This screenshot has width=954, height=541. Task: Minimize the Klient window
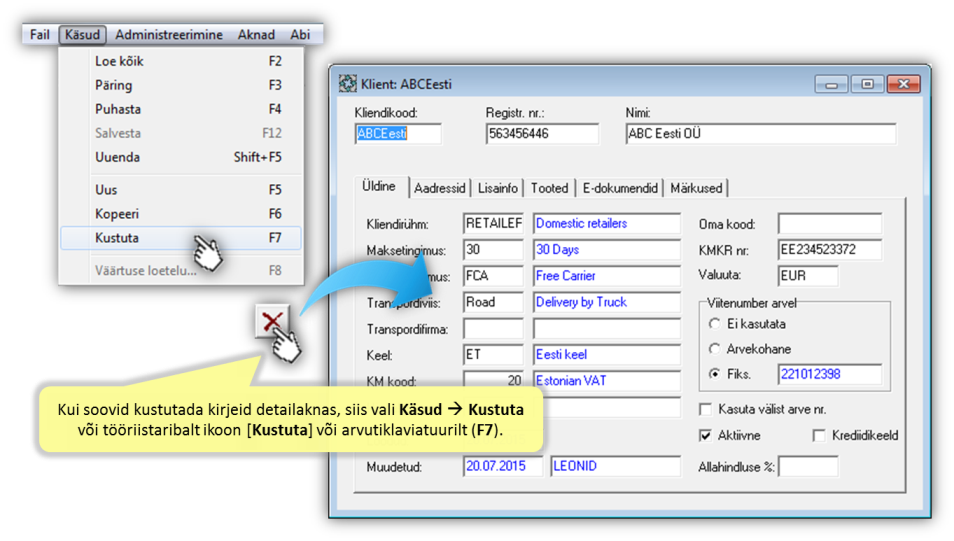point(831,84)
